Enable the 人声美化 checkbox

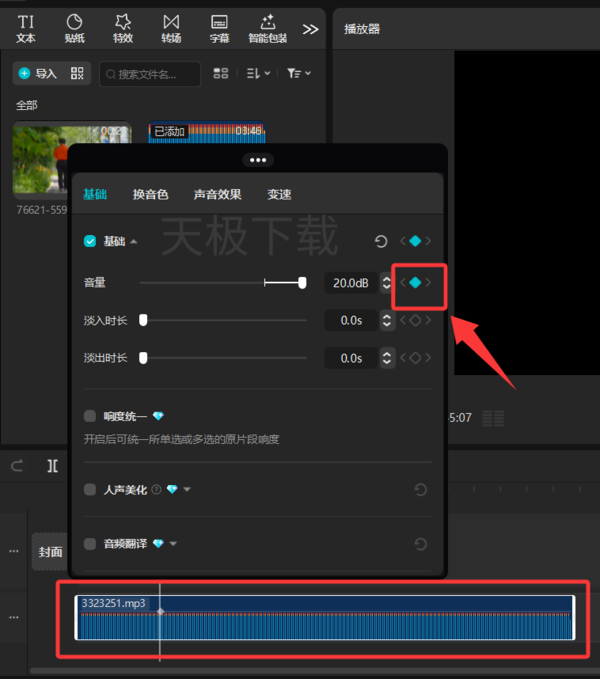click(x=90, y=490)
